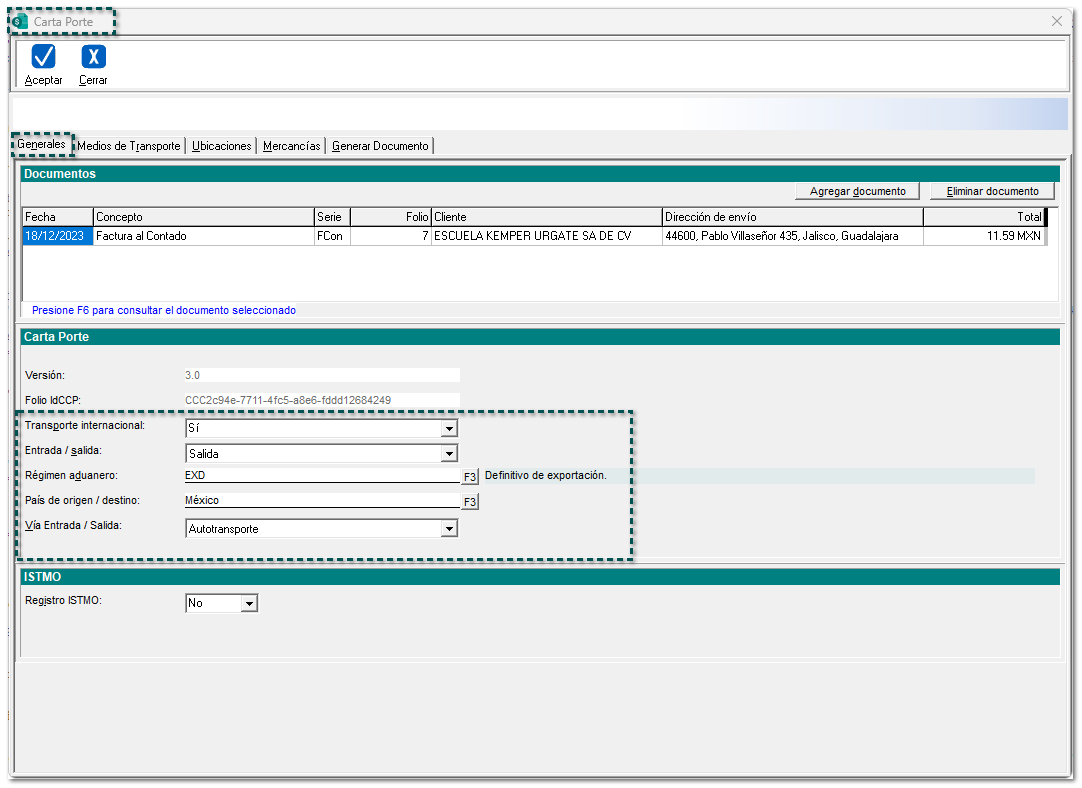Click the Aceptar checkmark icon
The height and width of the screenshot is (788, 1082).
[43, 57]
